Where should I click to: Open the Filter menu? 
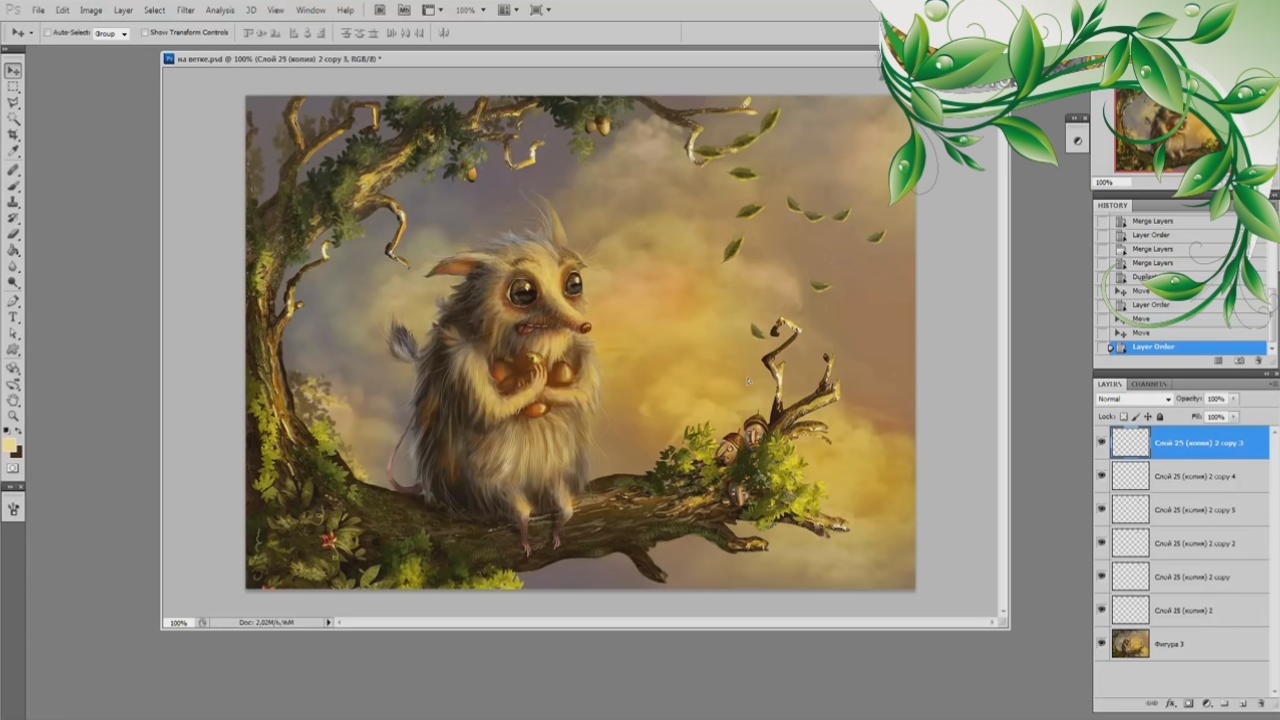[186, 10]
